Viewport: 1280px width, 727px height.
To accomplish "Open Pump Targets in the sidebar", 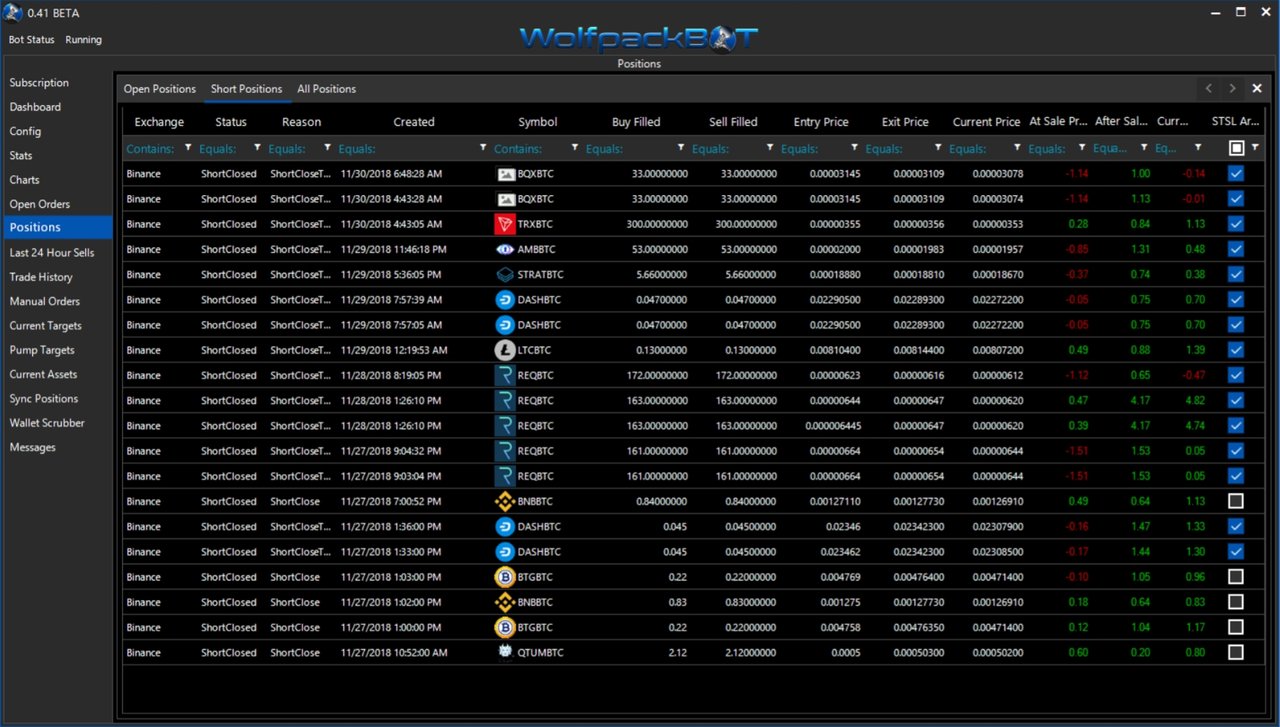I will point(42,350).
